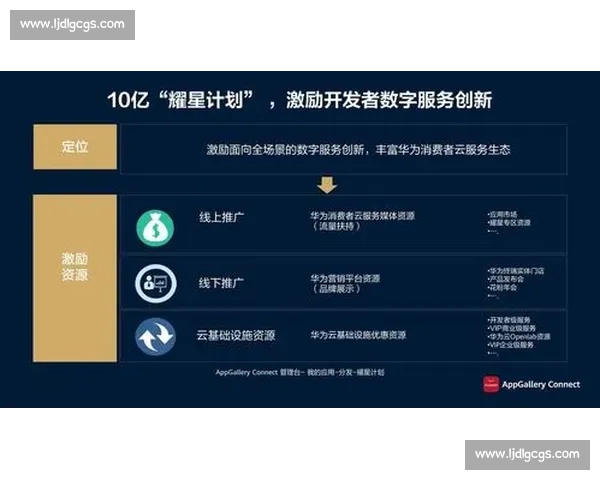Click the text "激励面向全场景的数字服务创新"
600x480 pixels.
[285, 150]
